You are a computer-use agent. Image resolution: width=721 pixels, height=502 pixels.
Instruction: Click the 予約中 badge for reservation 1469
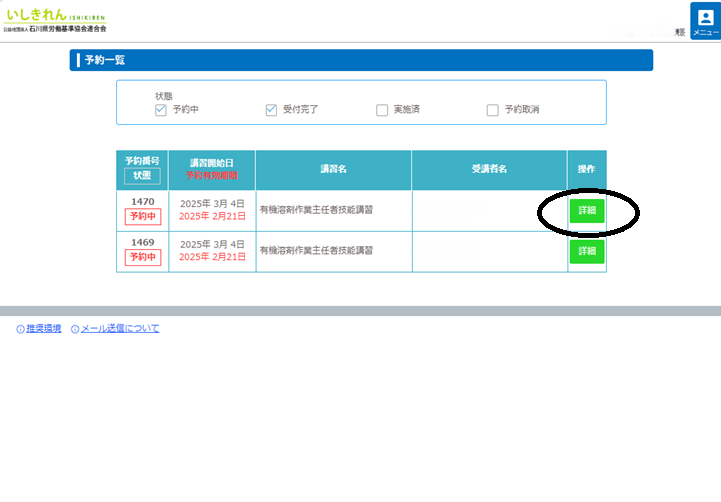142,257
